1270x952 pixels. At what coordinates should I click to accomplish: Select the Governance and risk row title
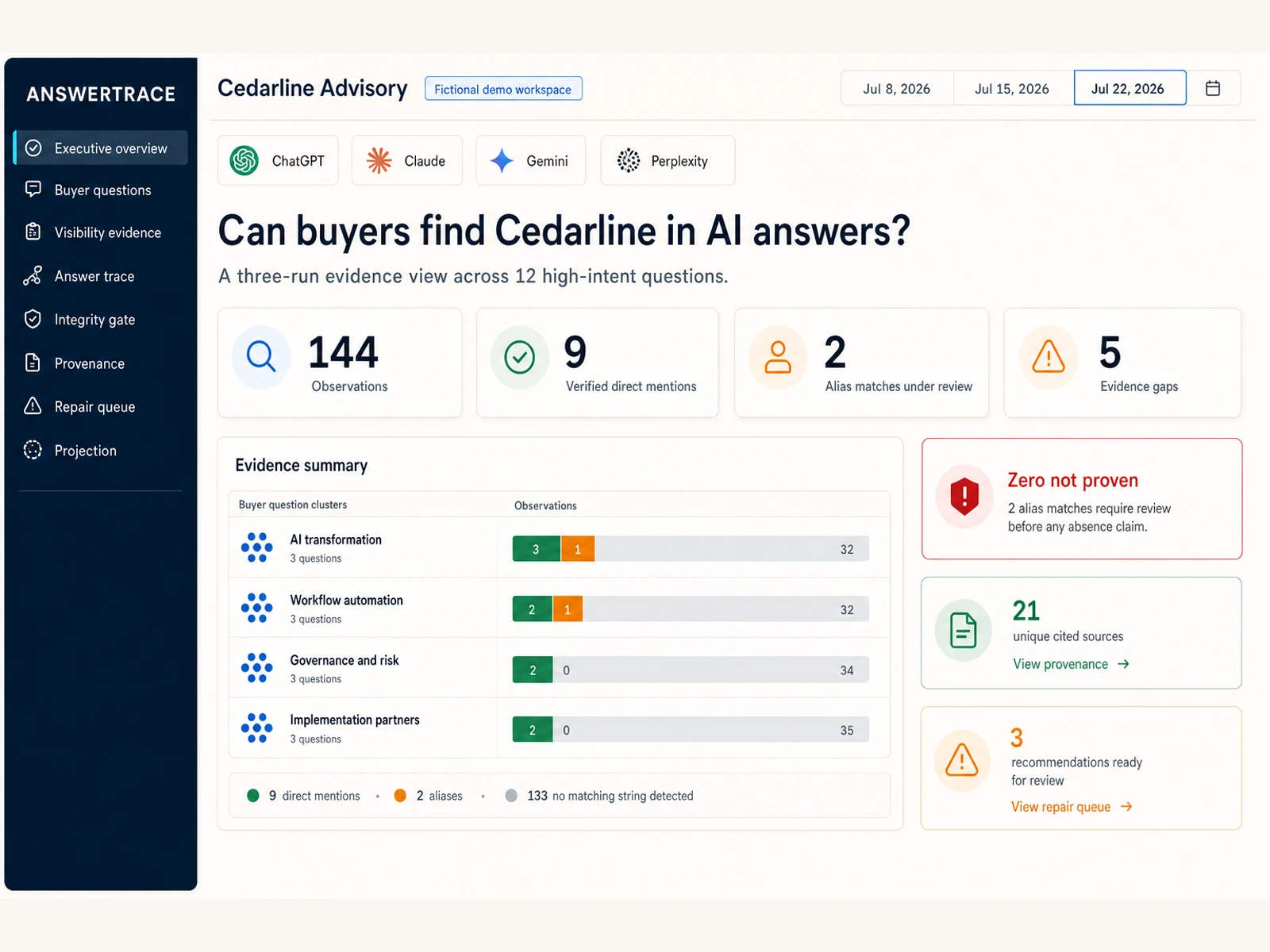[x=344, y=660]
